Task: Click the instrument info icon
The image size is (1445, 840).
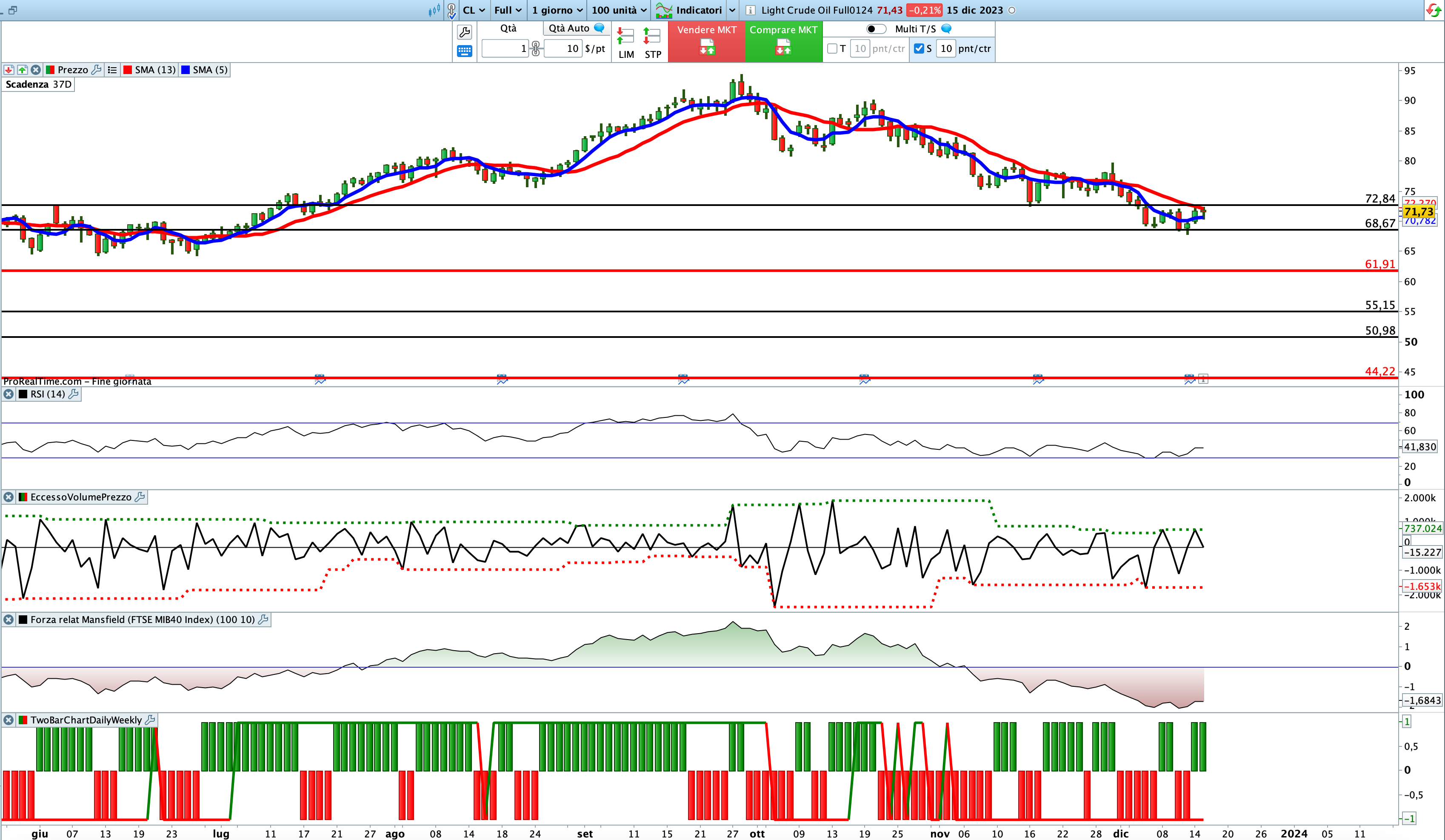Action: (x=750, y=10)
